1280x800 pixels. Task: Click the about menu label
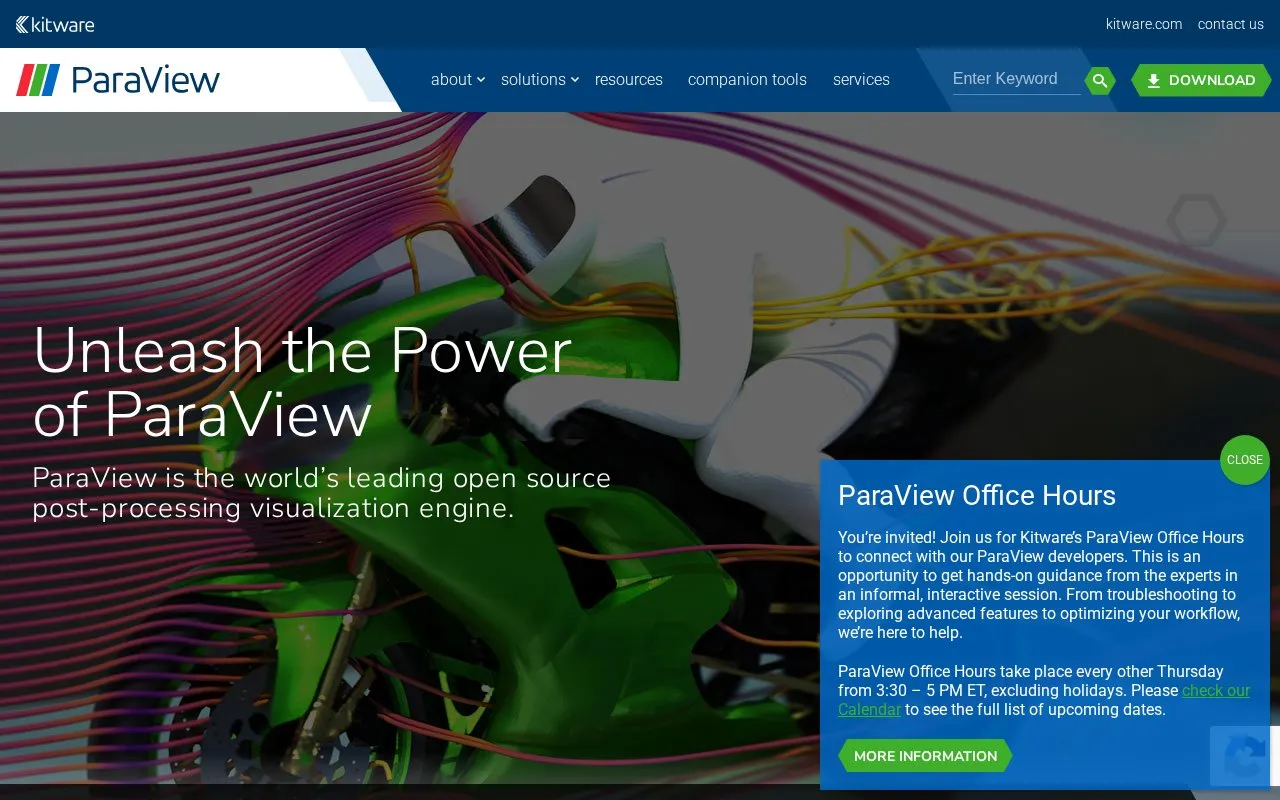451,79
